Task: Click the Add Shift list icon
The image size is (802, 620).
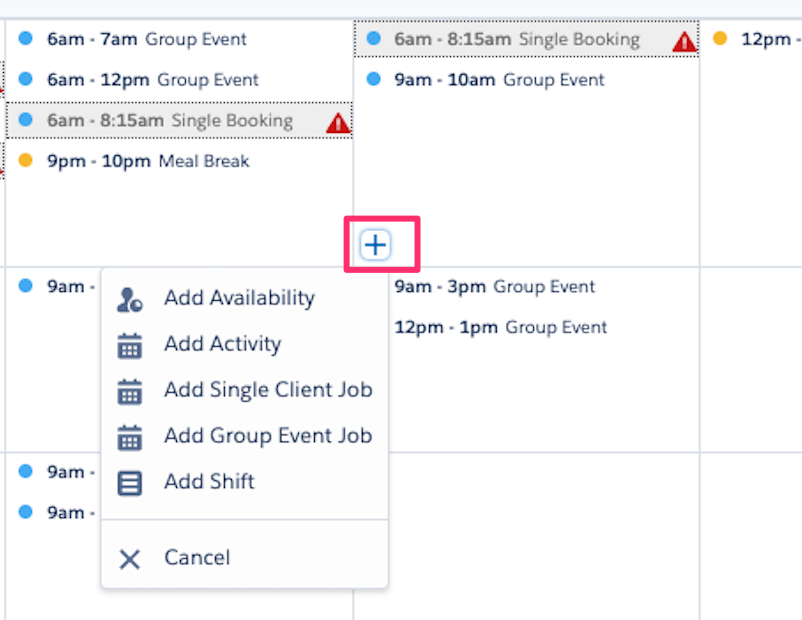Action: 129,483
